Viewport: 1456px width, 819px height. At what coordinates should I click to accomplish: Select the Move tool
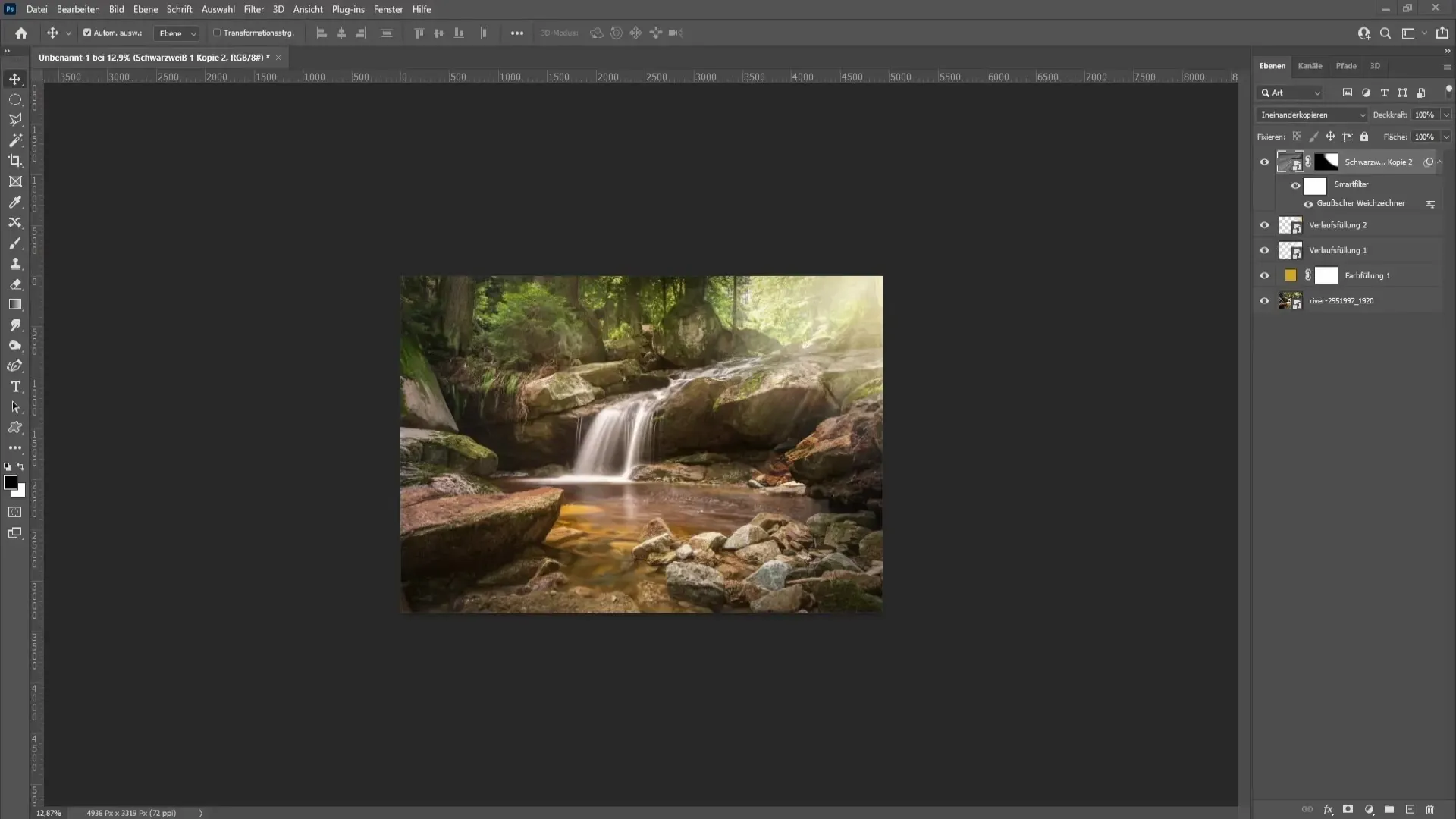pyautogui.click(x=15, y=78)
